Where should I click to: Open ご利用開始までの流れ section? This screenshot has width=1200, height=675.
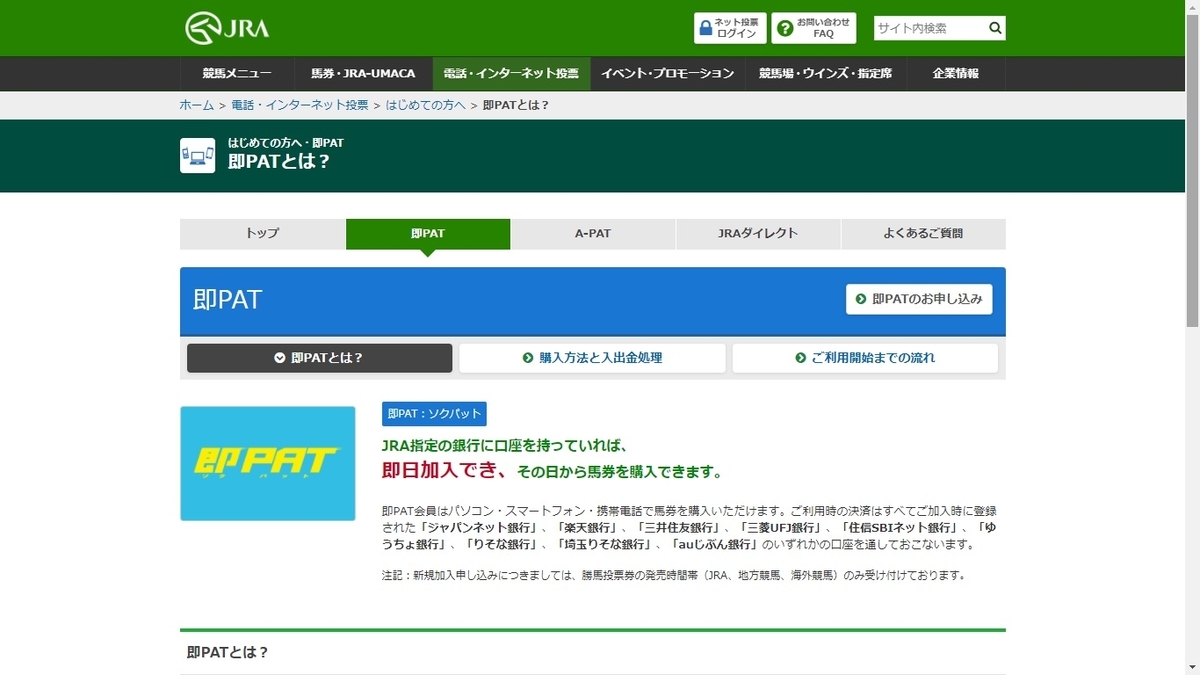coord(865,358)
